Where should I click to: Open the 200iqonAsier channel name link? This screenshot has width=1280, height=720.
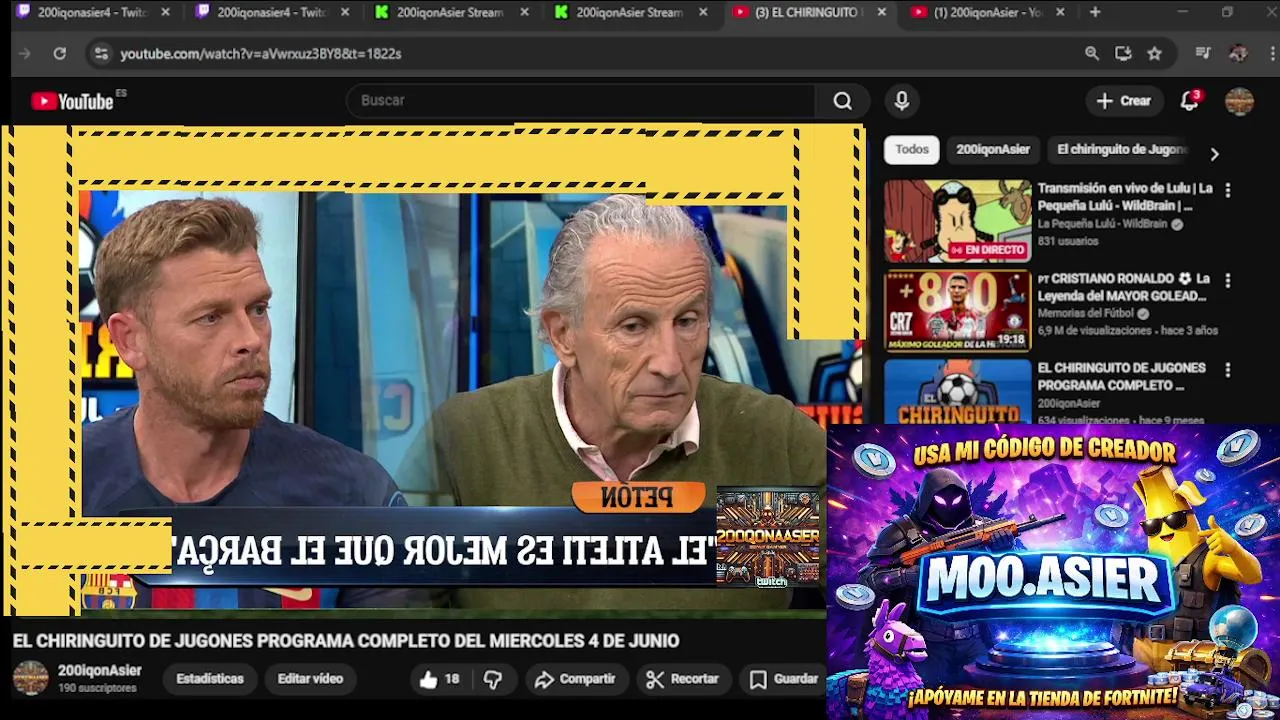[100, 671]
